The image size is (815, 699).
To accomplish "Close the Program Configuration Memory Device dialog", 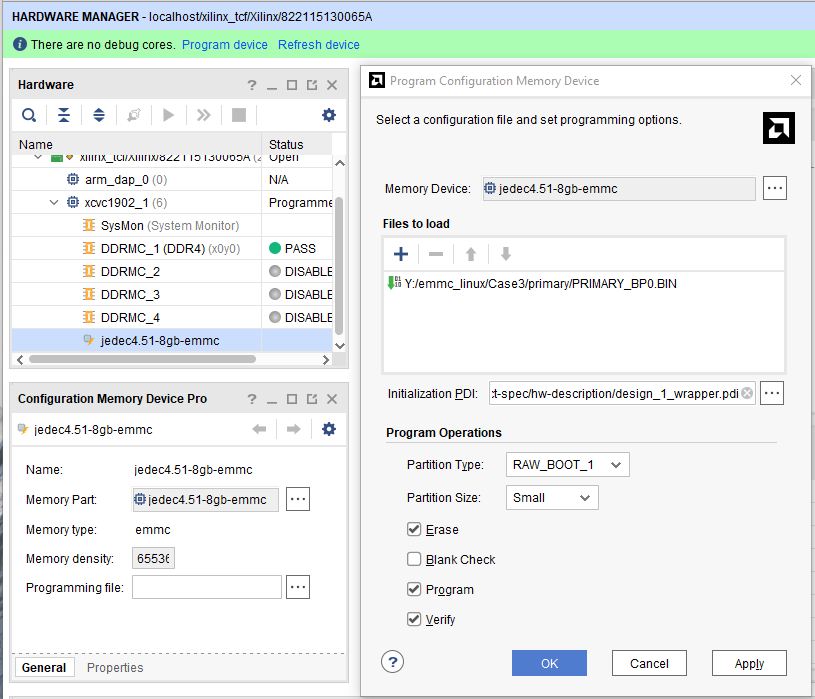I will 796,80.
